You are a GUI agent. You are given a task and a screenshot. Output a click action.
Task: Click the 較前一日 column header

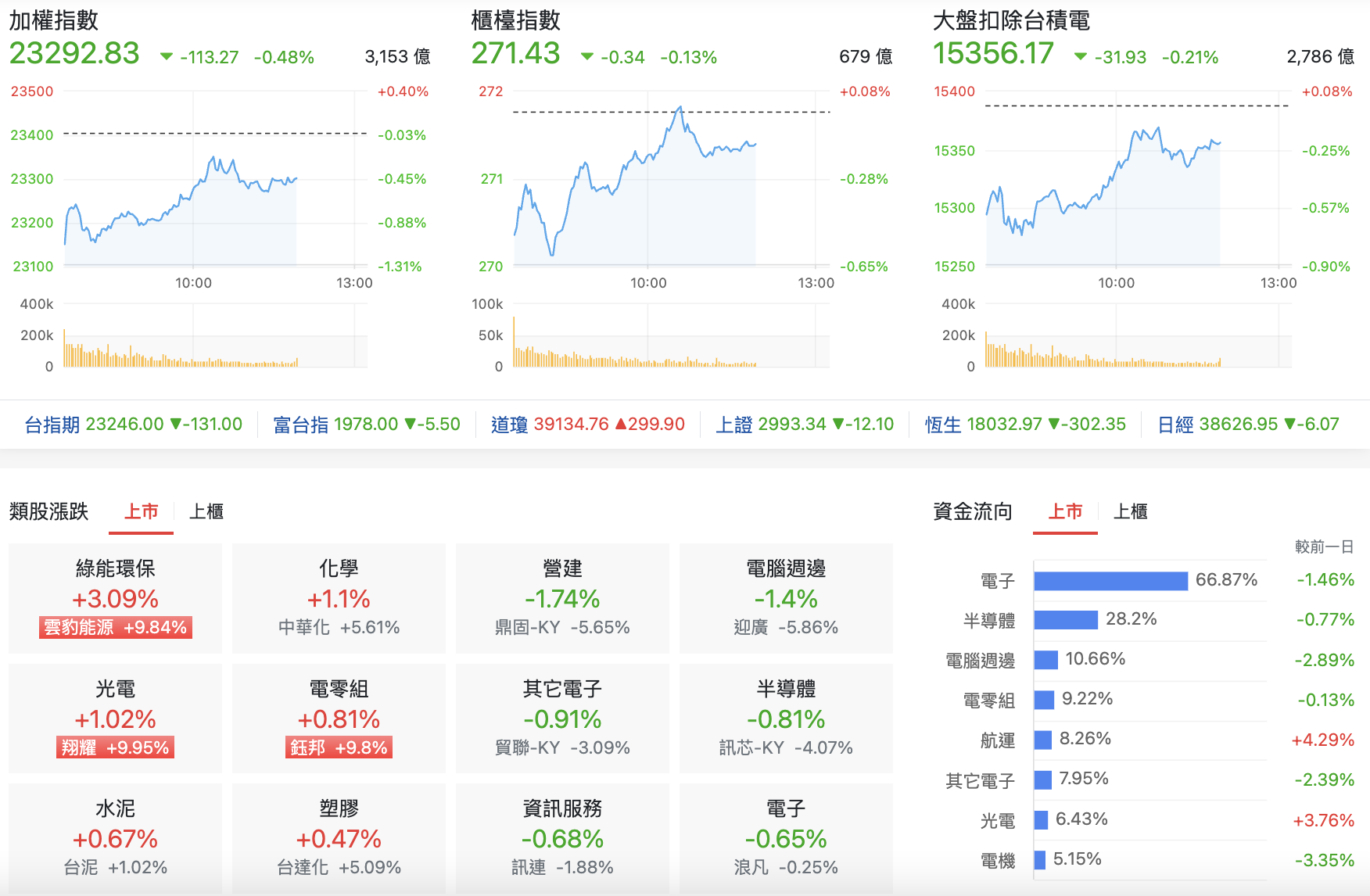[1325, 547]
